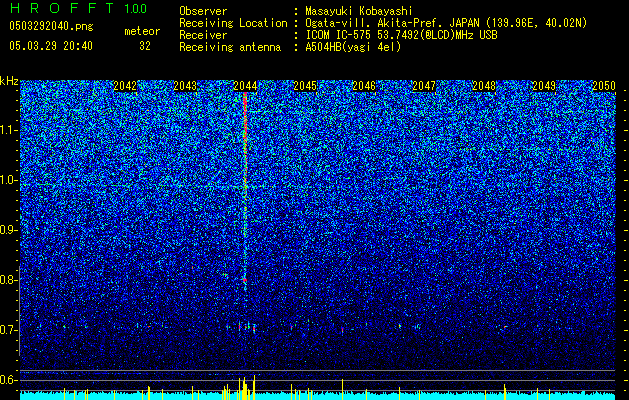629x400 pixels.
Task: Click receiver ICOM IC-575 53.7492 MHz text
Action: tap(401, 35)
